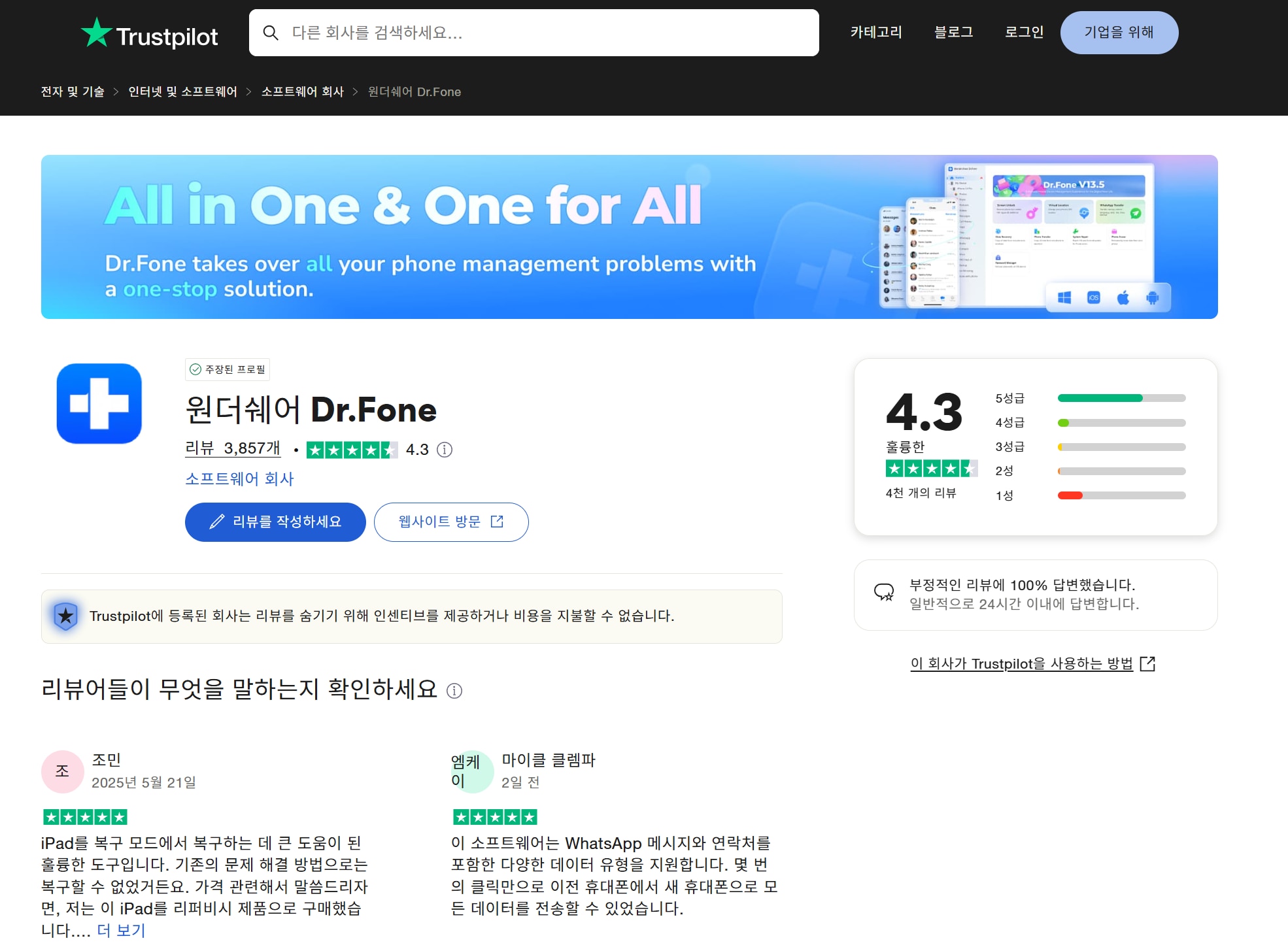Click the 조 reviewer avatar
The width and height of the screenshot is (1288, 949).
click(63, 772)
